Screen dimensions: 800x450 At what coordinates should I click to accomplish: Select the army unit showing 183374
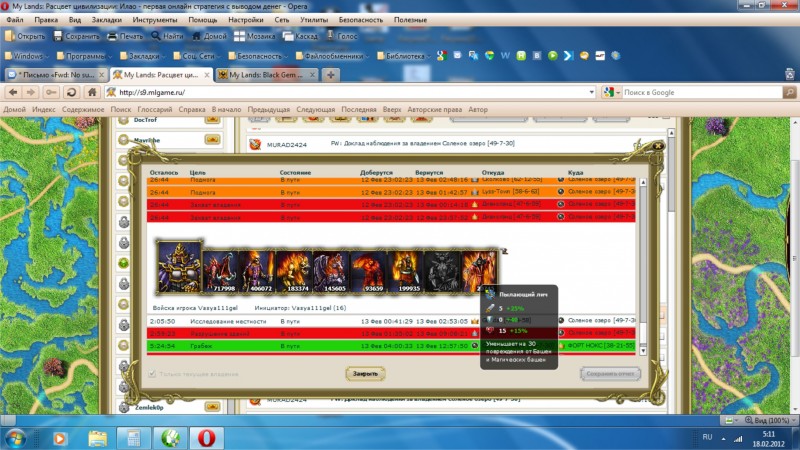point(294,272)
